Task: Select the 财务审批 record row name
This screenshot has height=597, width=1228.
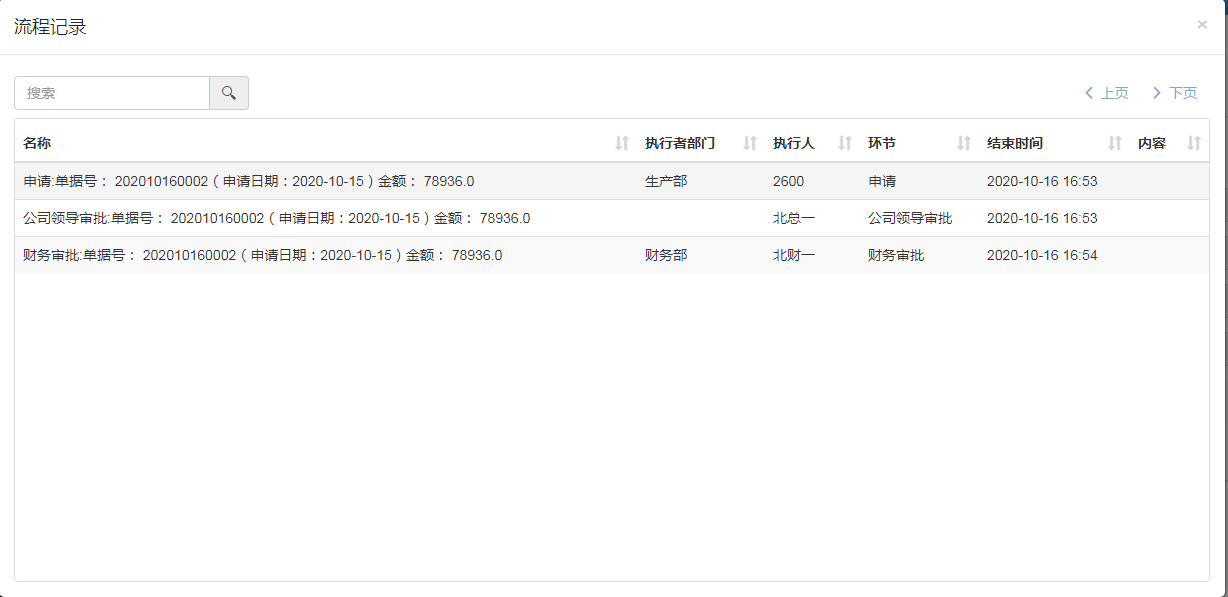Action: 262,255
